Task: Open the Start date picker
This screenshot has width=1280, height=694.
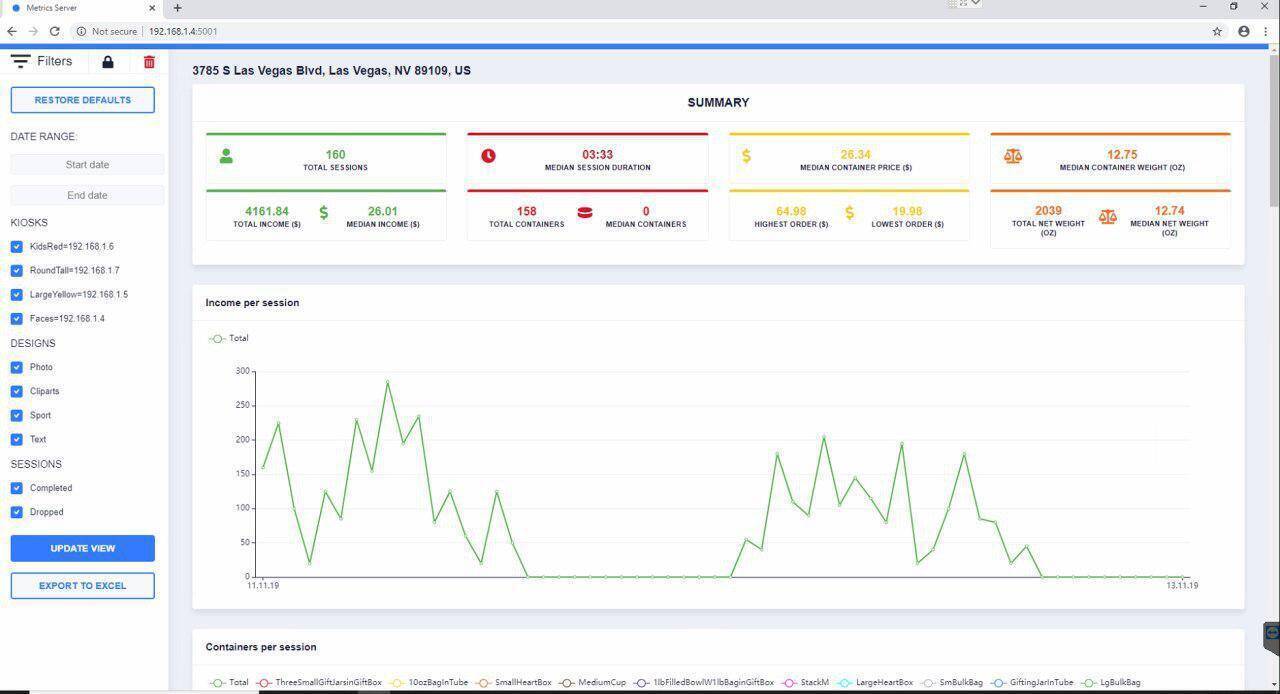Action: 87,165
